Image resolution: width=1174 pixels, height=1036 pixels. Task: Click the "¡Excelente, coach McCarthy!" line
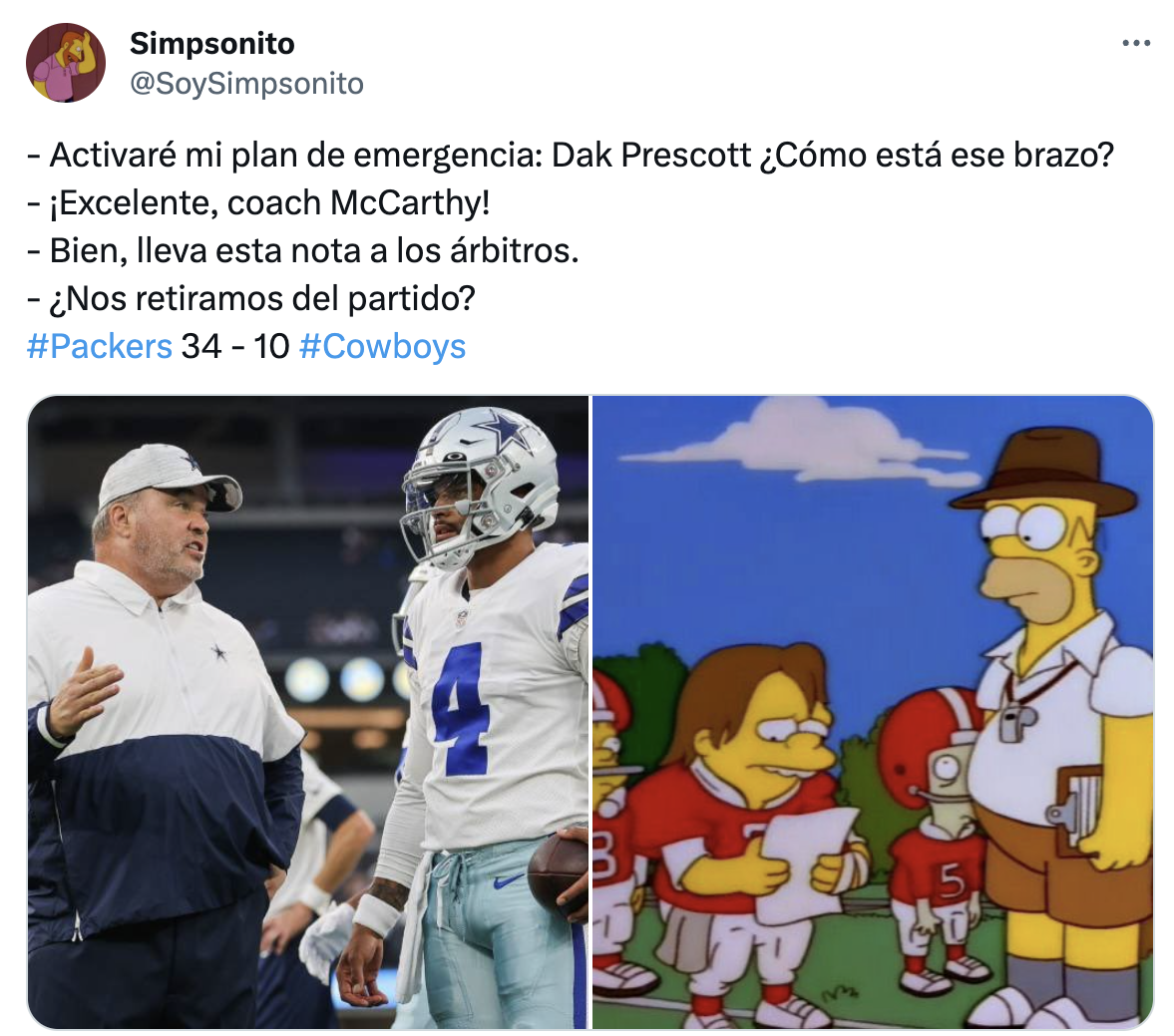pos(259,203)
